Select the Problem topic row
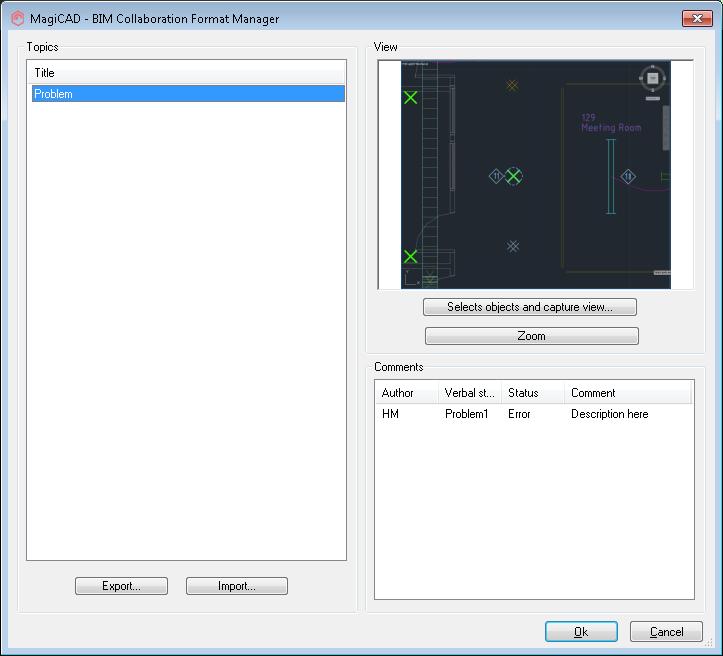The image size is (723, 656). coord(188,94)
